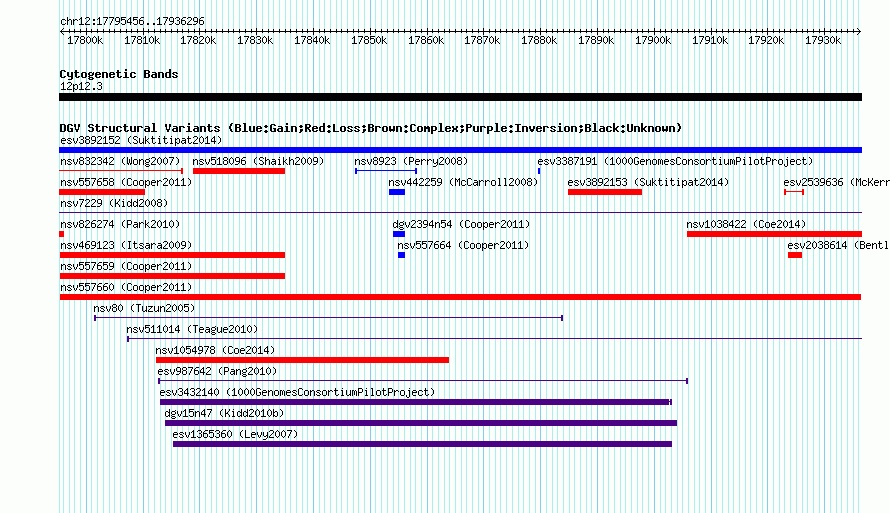Select the red nsv469123 loss bar

click(x=172, y=255)
